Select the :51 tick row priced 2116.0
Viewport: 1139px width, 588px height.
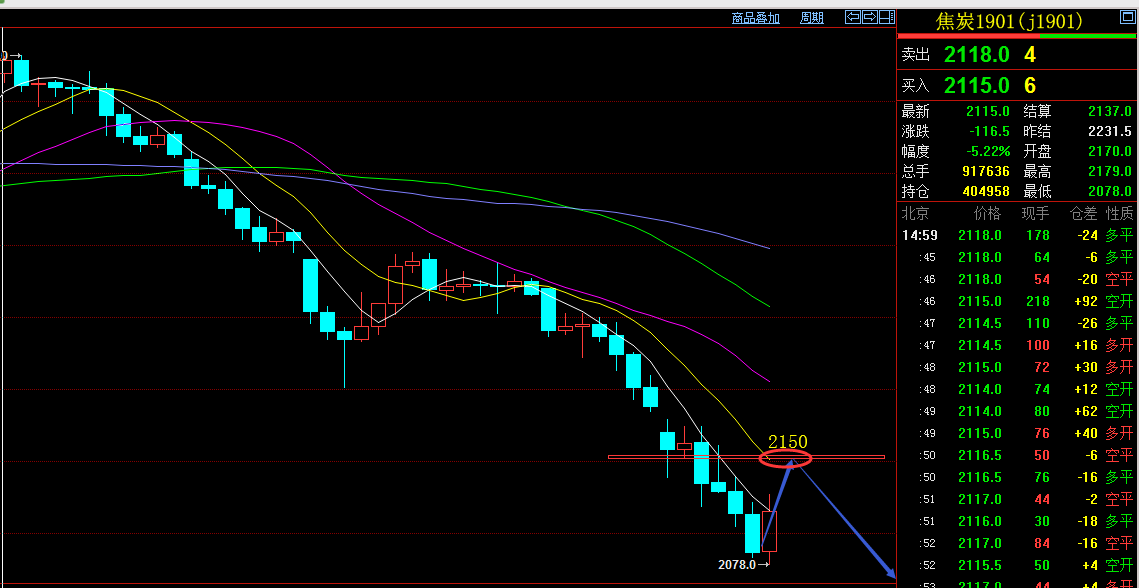click(x=1017, y=521)
